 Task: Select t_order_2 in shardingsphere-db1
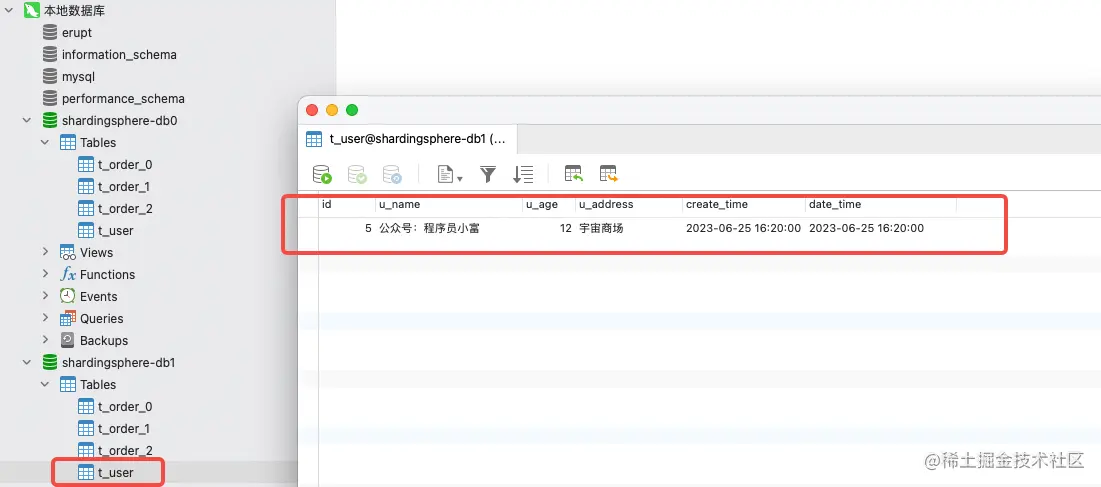click(x=125, y=451)
